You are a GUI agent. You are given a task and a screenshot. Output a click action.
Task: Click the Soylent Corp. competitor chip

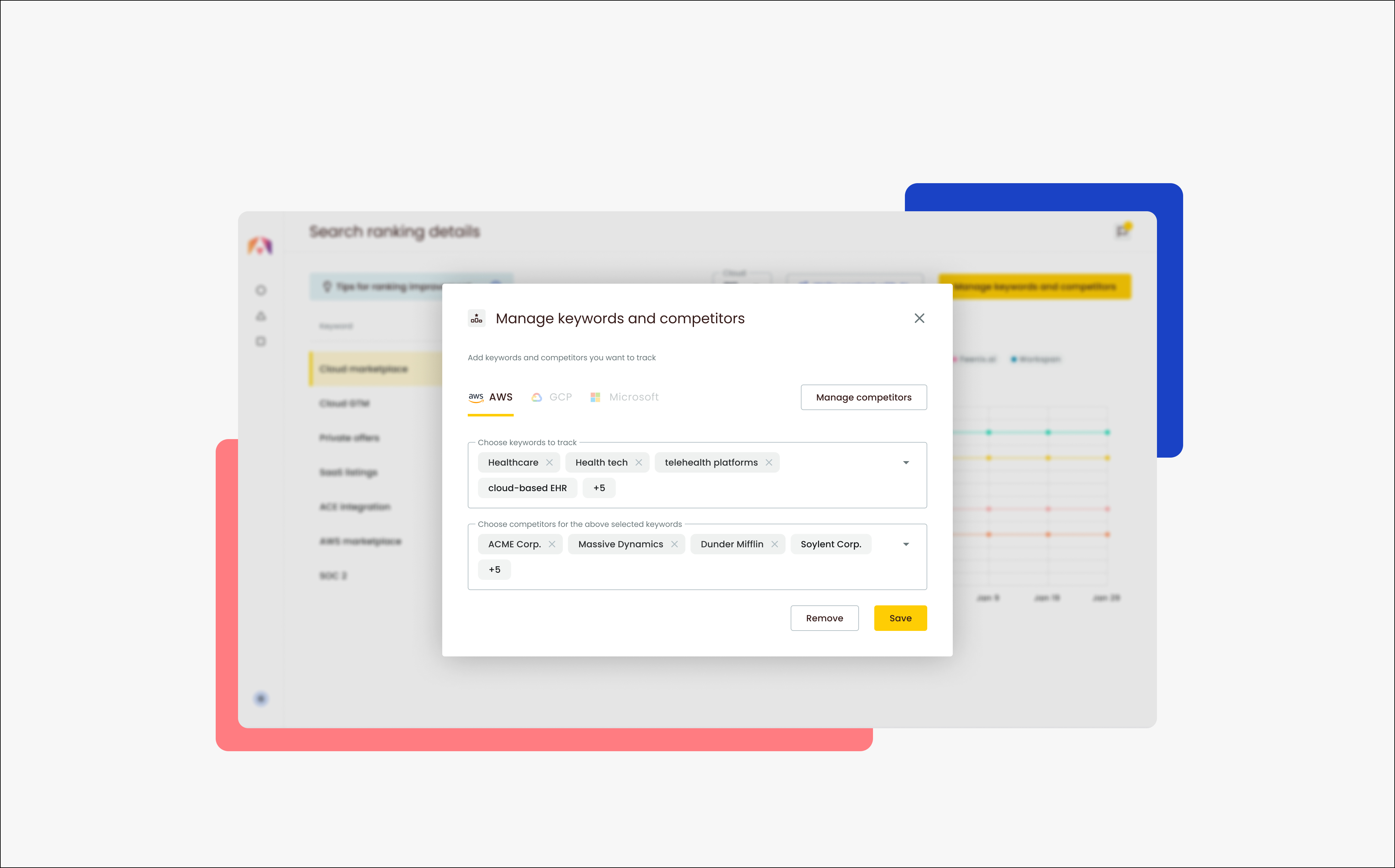pyautogui.click(x=830, y=544)
